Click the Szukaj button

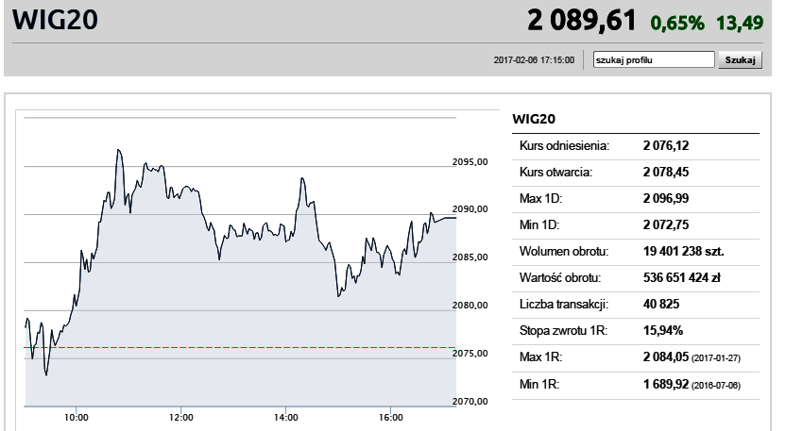click(740, 60)
